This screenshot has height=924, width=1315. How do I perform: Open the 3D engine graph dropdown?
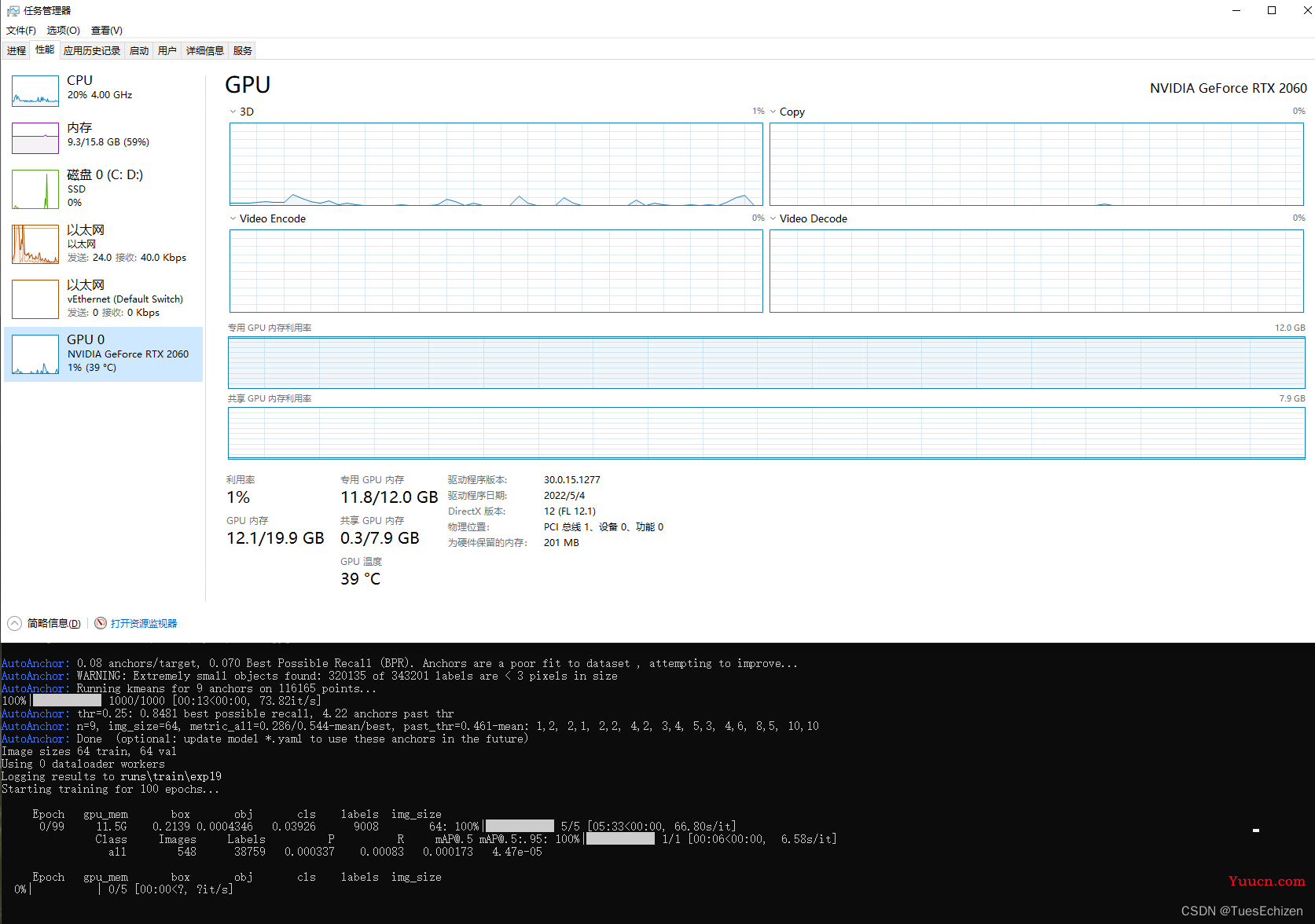pos(233,112)
